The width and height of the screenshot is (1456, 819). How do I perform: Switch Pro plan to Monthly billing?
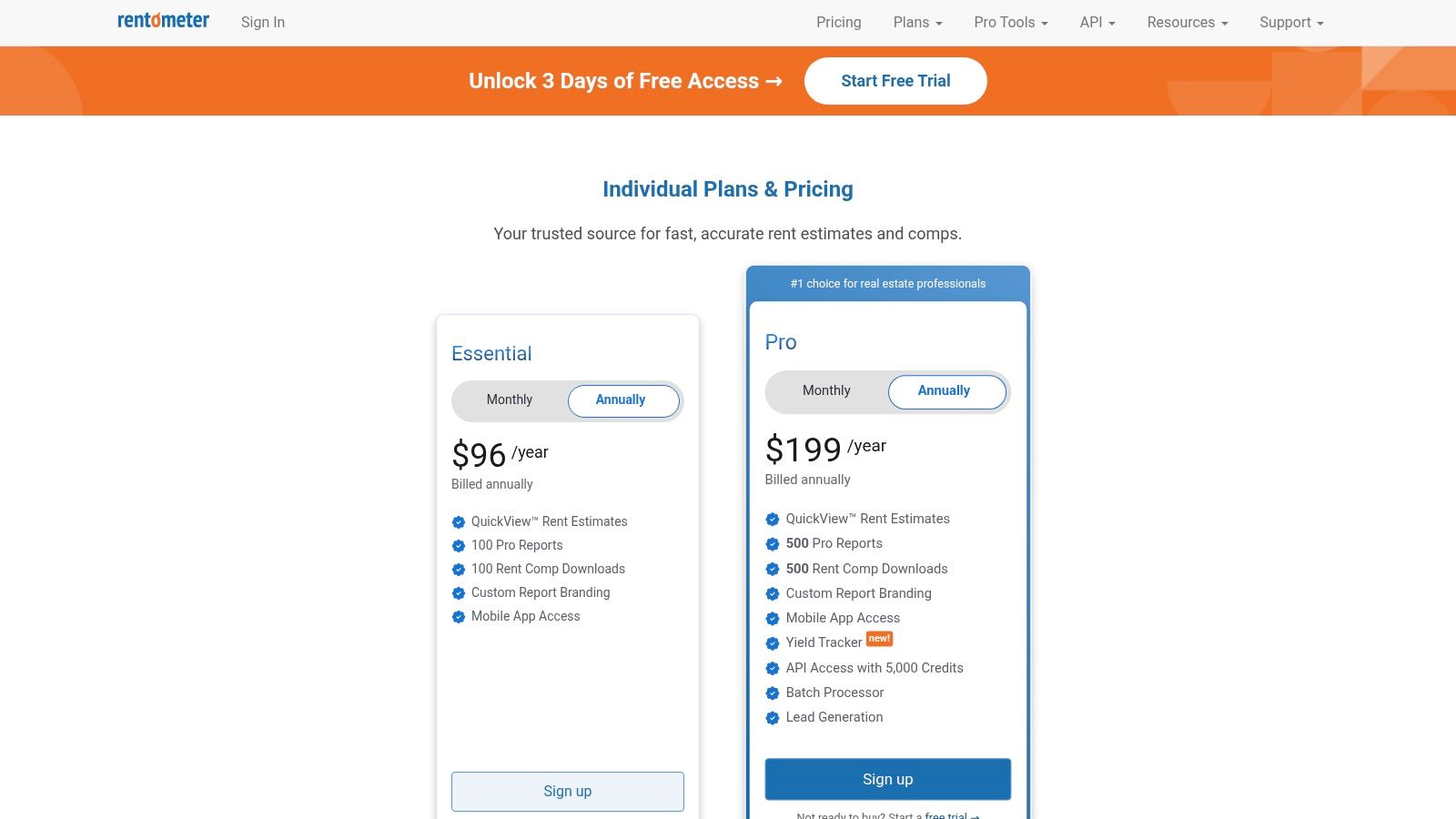(826, 391)
